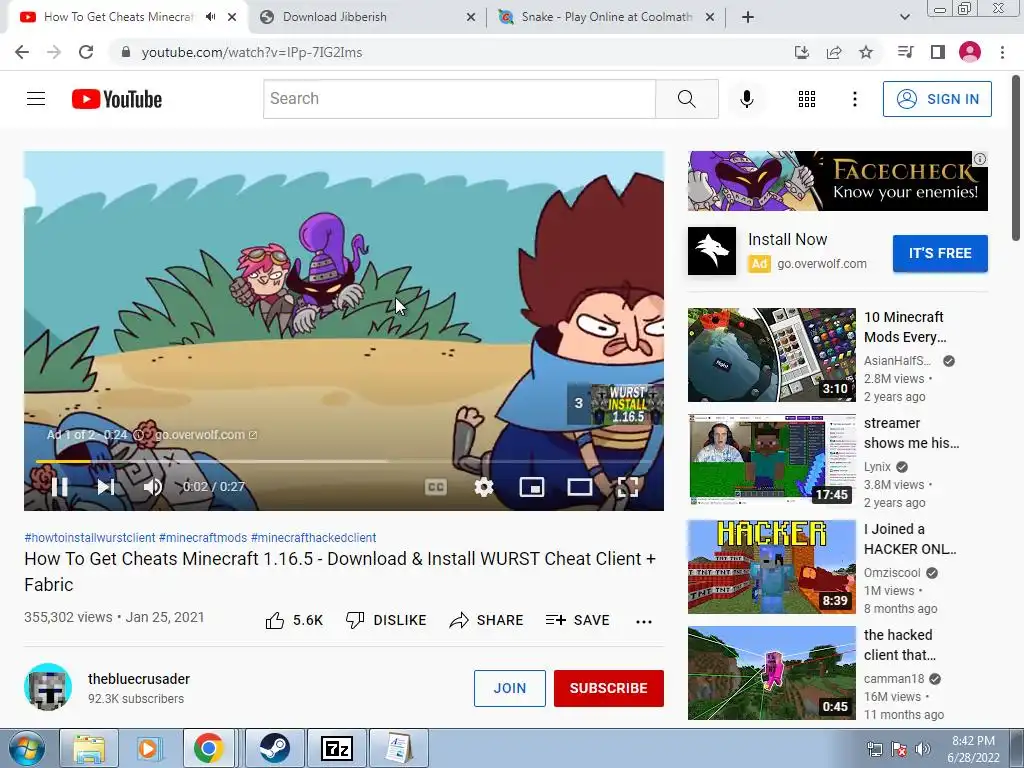This screenshot has height=768, width=1024.
Task: Open ad info icon on banner
Action: 980,159
